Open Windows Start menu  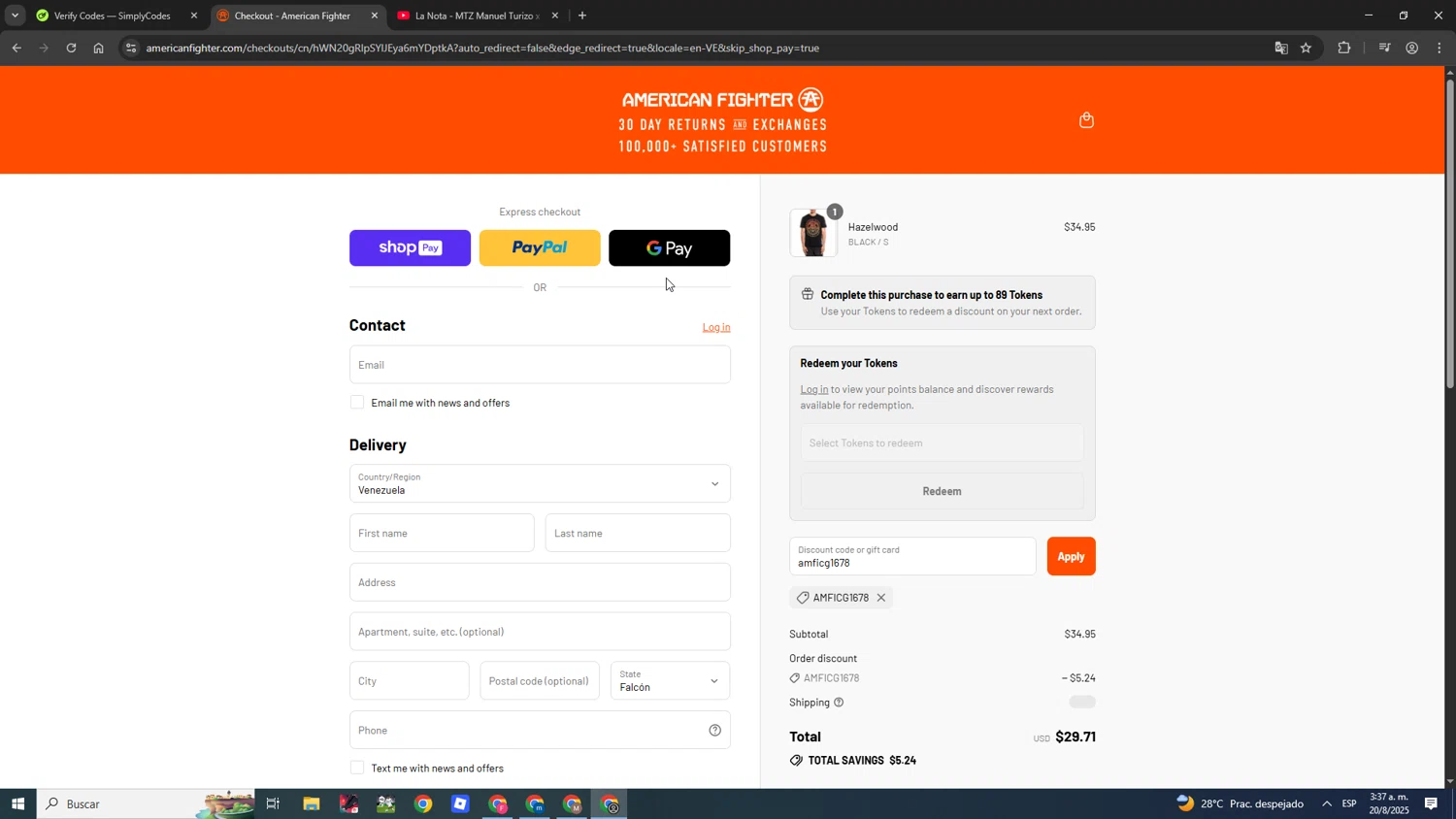(17, 803)
